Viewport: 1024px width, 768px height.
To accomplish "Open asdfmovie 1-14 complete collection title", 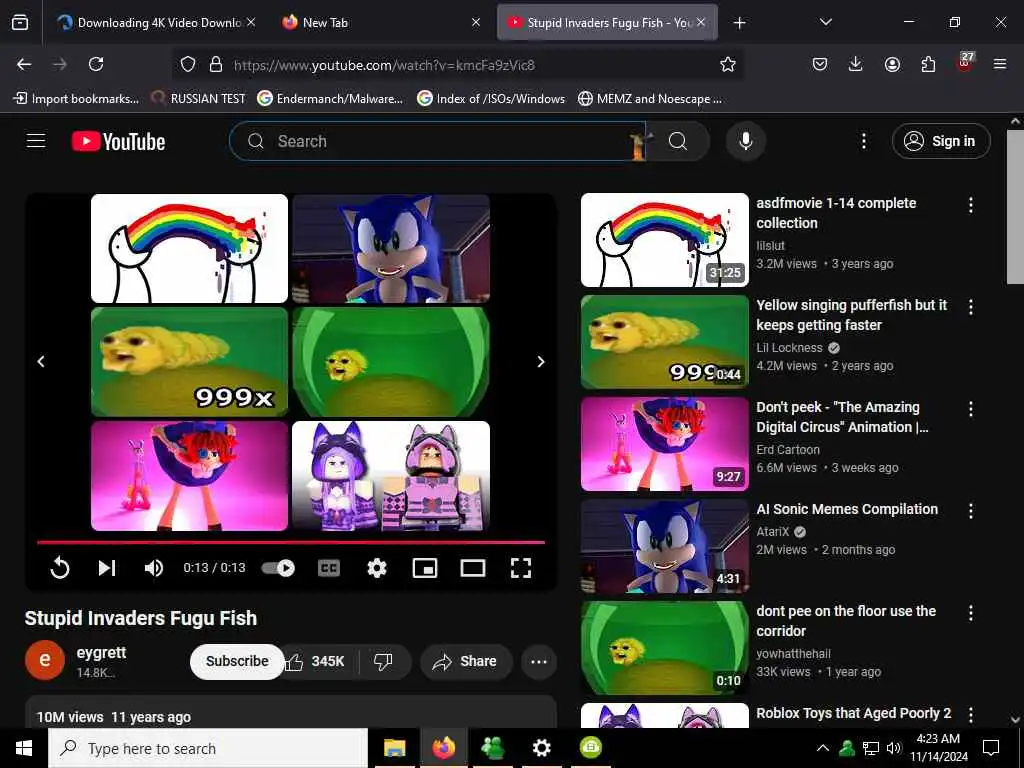I will point(836,213).
